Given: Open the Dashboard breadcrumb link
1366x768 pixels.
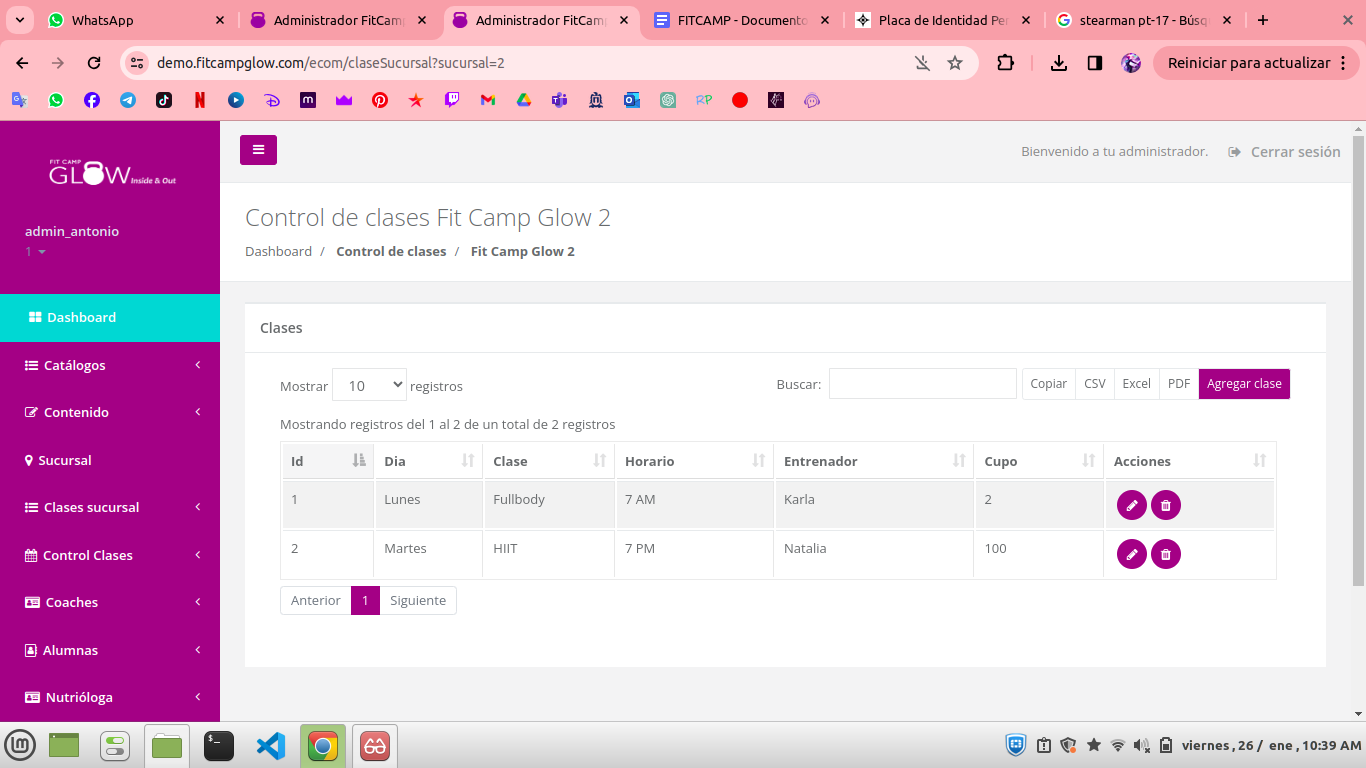Looking at the screenshot, I should coord(278,252).
